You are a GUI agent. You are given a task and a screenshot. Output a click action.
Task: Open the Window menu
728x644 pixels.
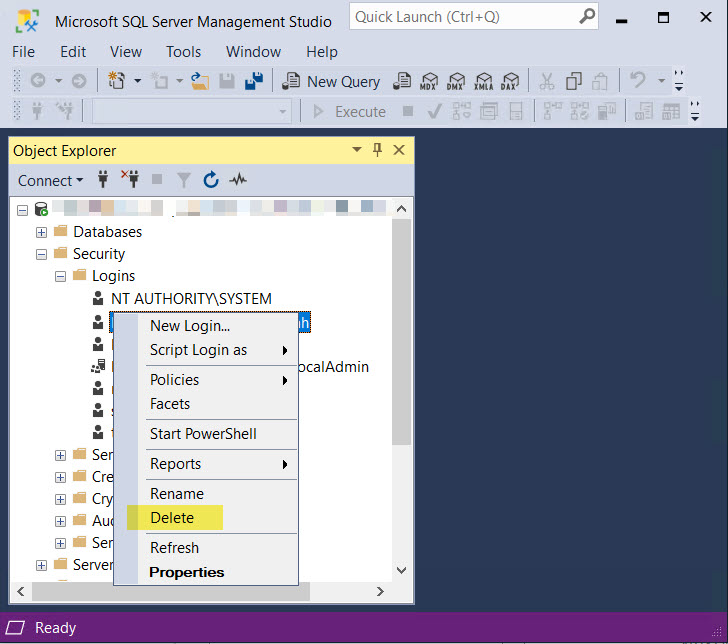[x=254, y=52]
